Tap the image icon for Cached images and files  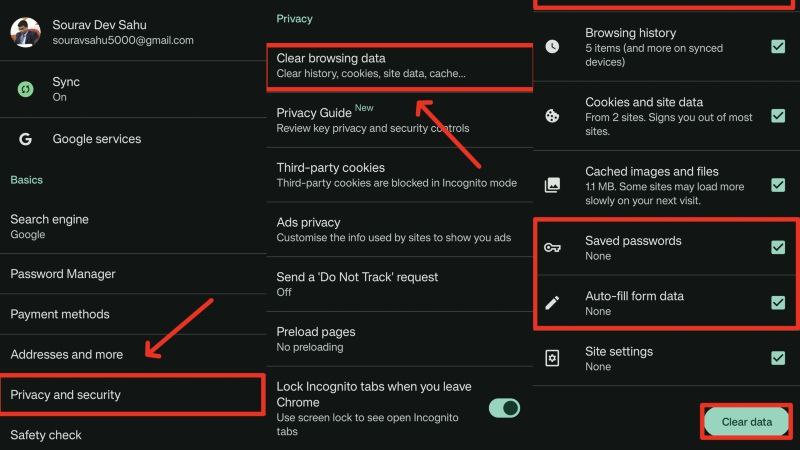(x=552, y=185)
